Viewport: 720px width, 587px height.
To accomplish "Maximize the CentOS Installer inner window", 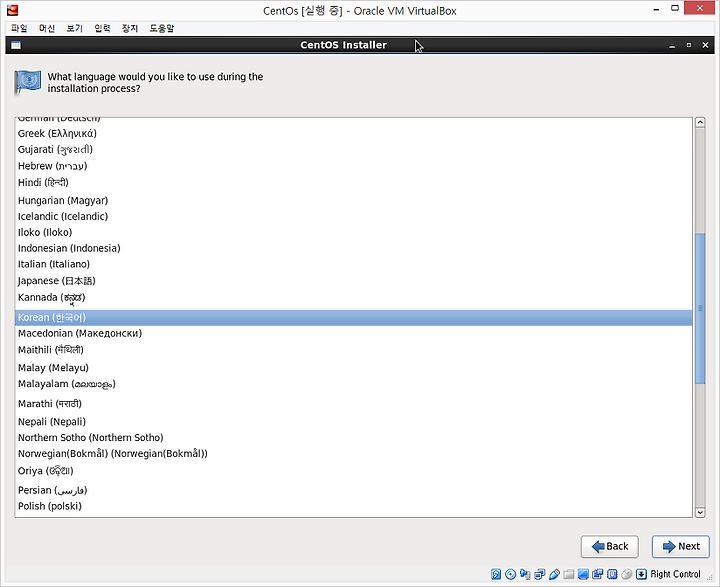I will [x=689, y=45].
